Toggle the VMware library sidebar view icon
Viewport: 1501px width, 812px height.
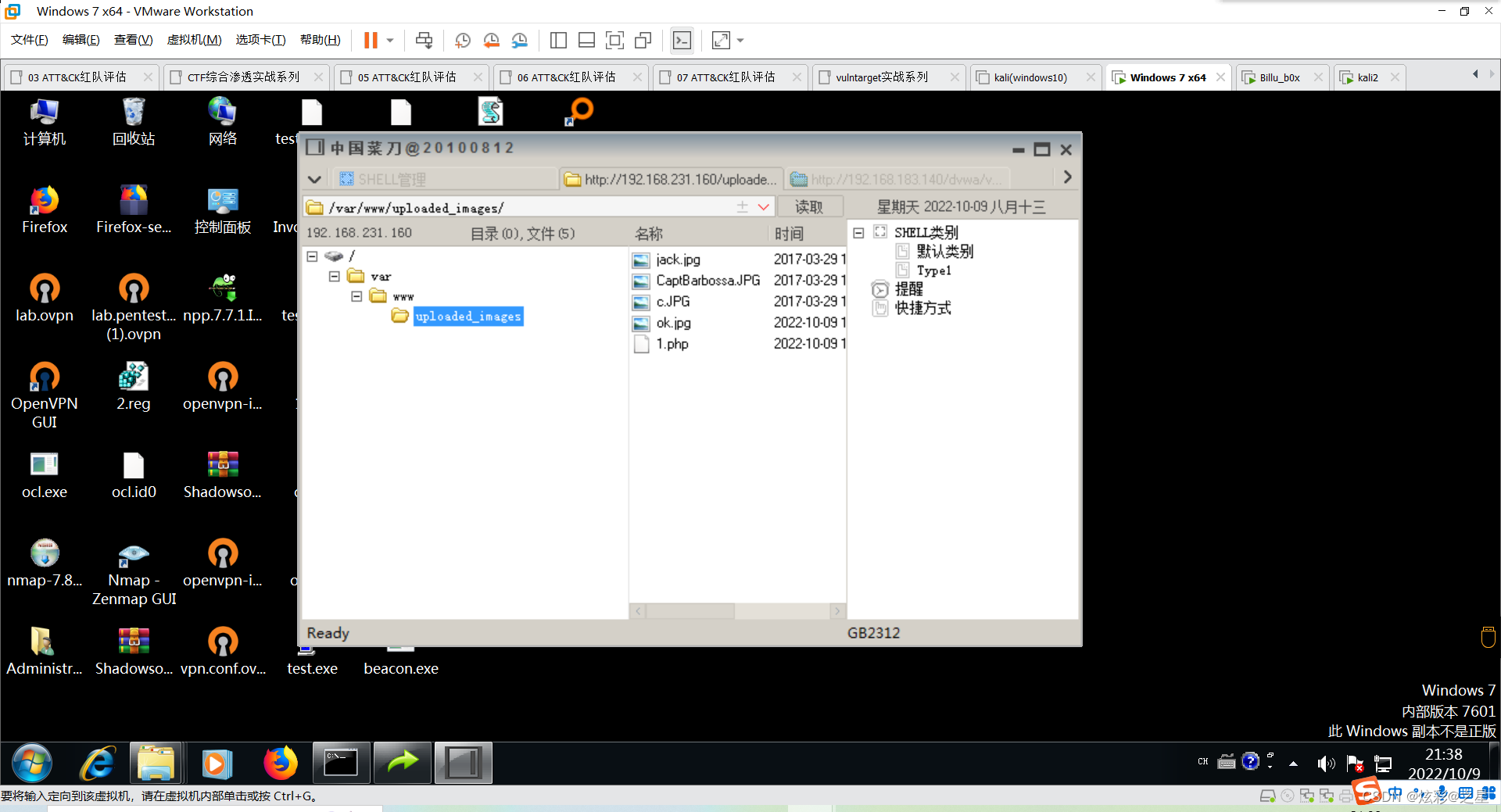(558, 40)
